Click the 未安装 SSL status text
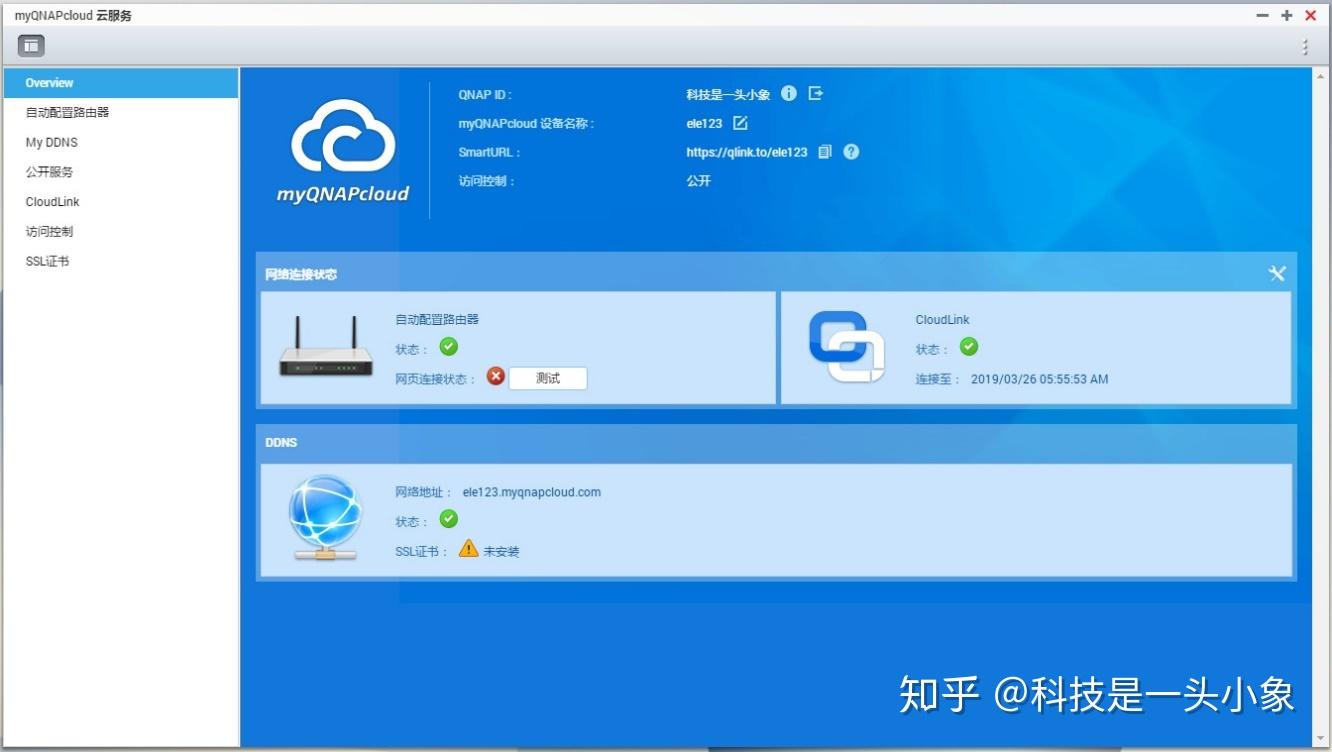 [502, 551]
